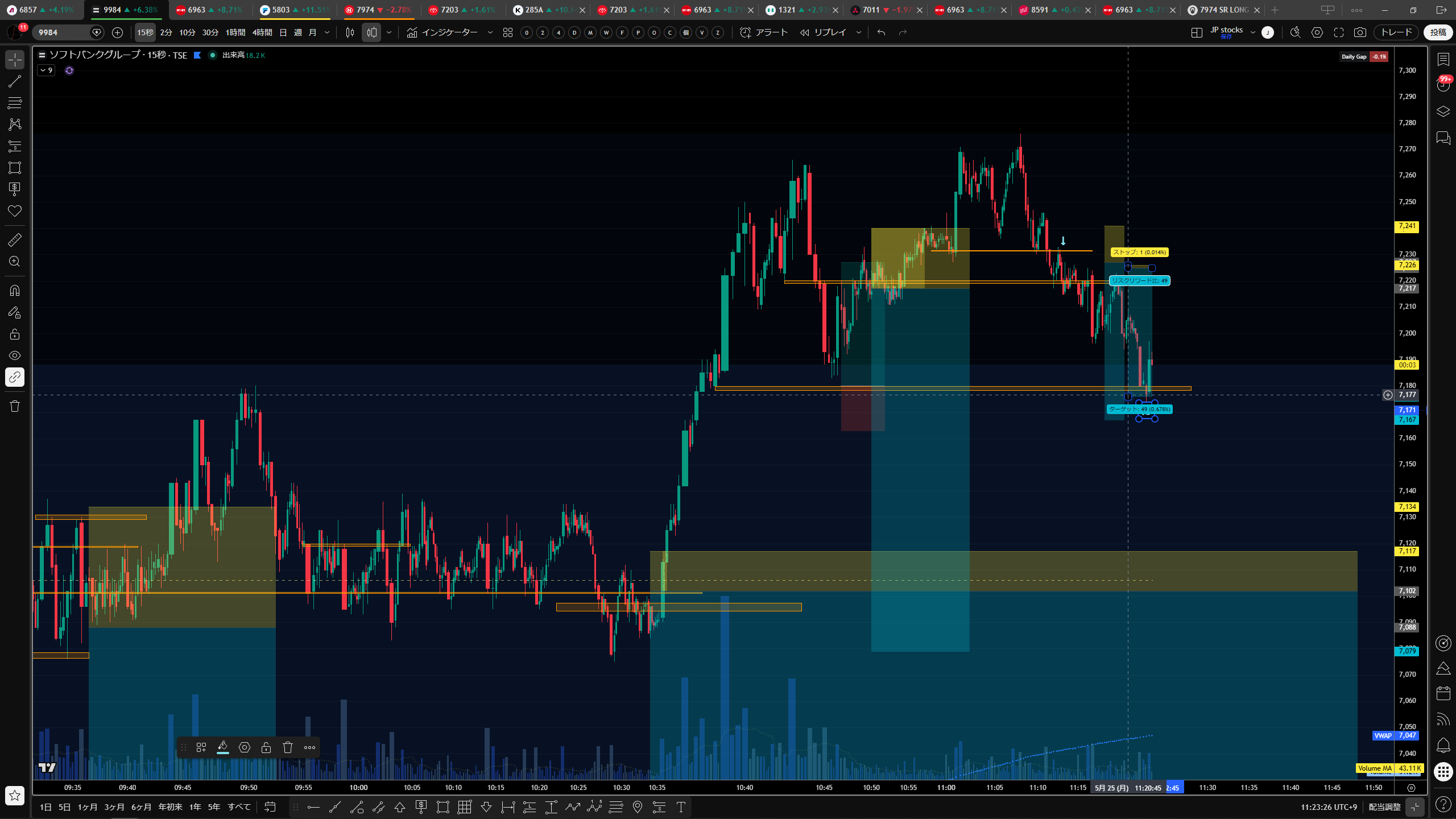
Task: Enter fullscreen mode
Action: 1339,32
